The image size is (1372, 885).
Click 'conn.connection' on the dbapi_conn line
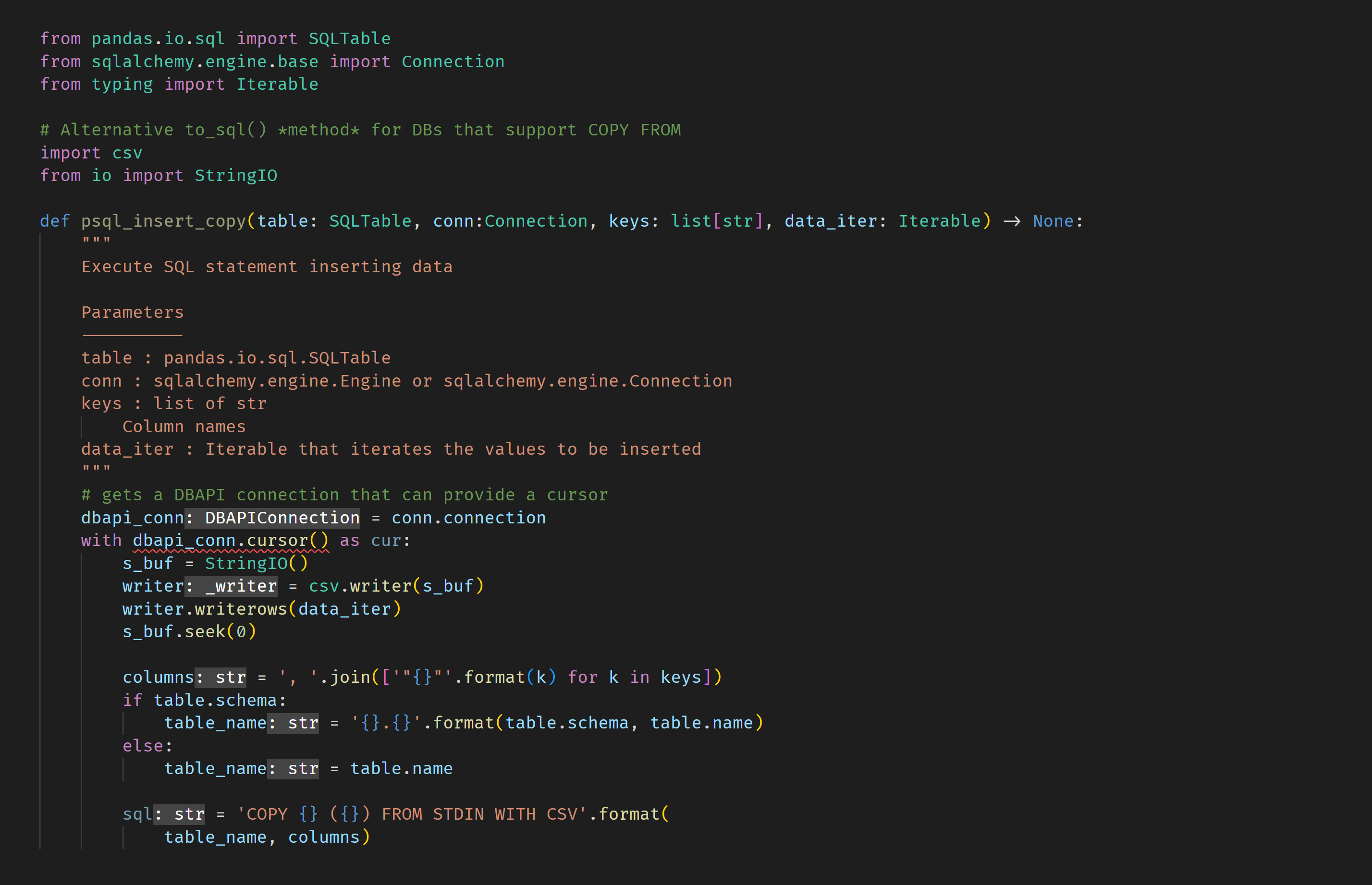(468, 518)
